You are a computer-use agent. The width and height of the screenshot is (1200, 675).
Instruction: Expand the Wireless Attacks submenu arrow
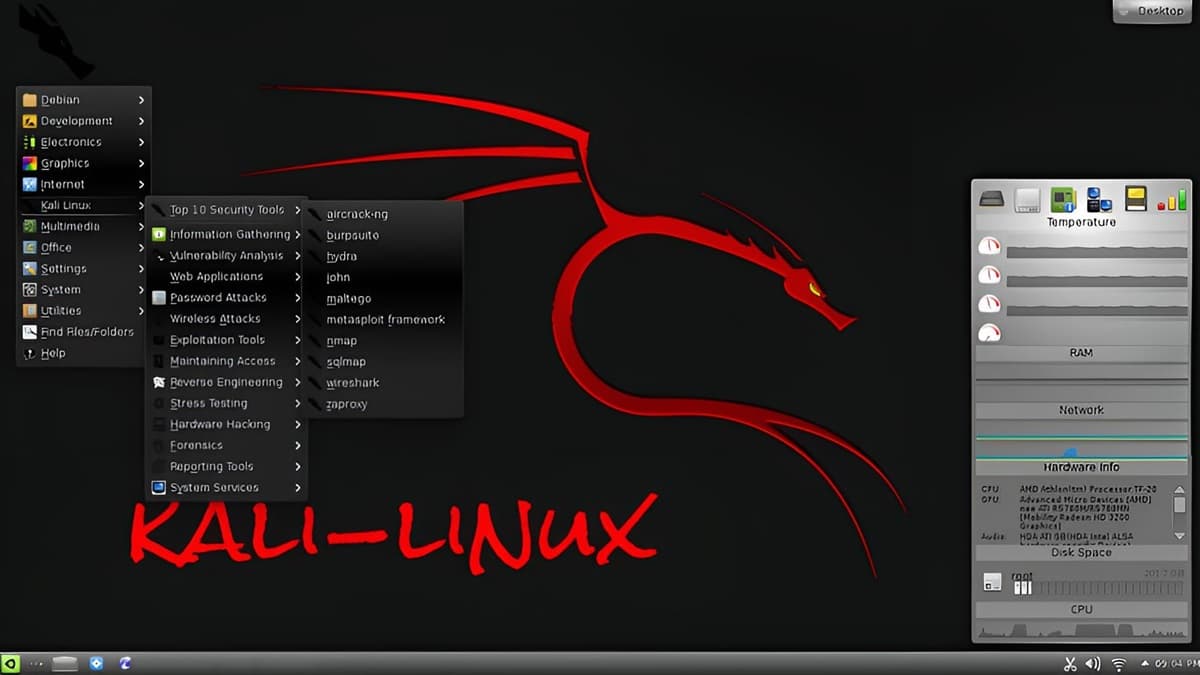click(297, 319)
